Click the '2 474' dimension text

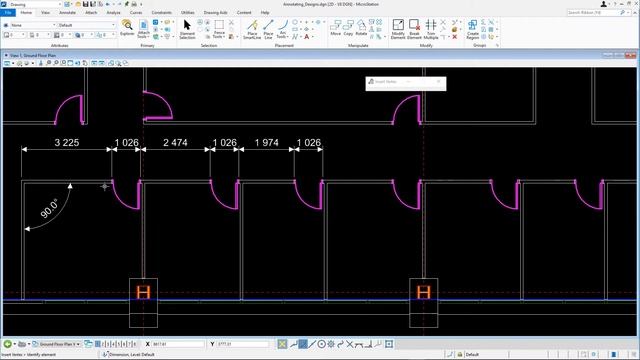pyautogui.click(x=175, y=142)
